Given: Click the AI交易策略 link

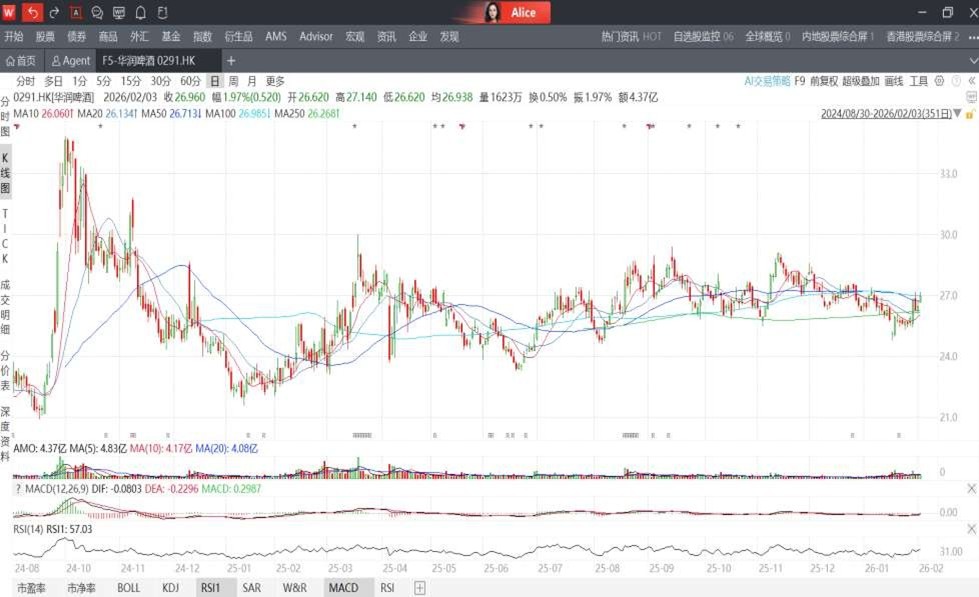Looking at the screenshot, I should 767,81.
